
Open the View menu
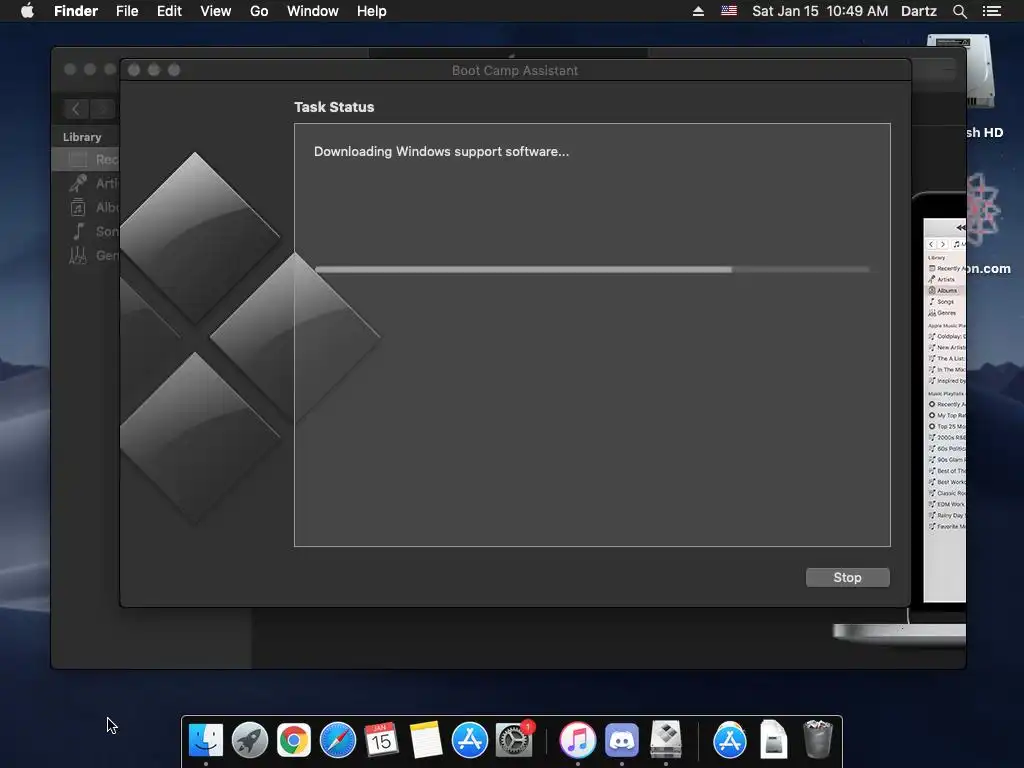(216, 11)
